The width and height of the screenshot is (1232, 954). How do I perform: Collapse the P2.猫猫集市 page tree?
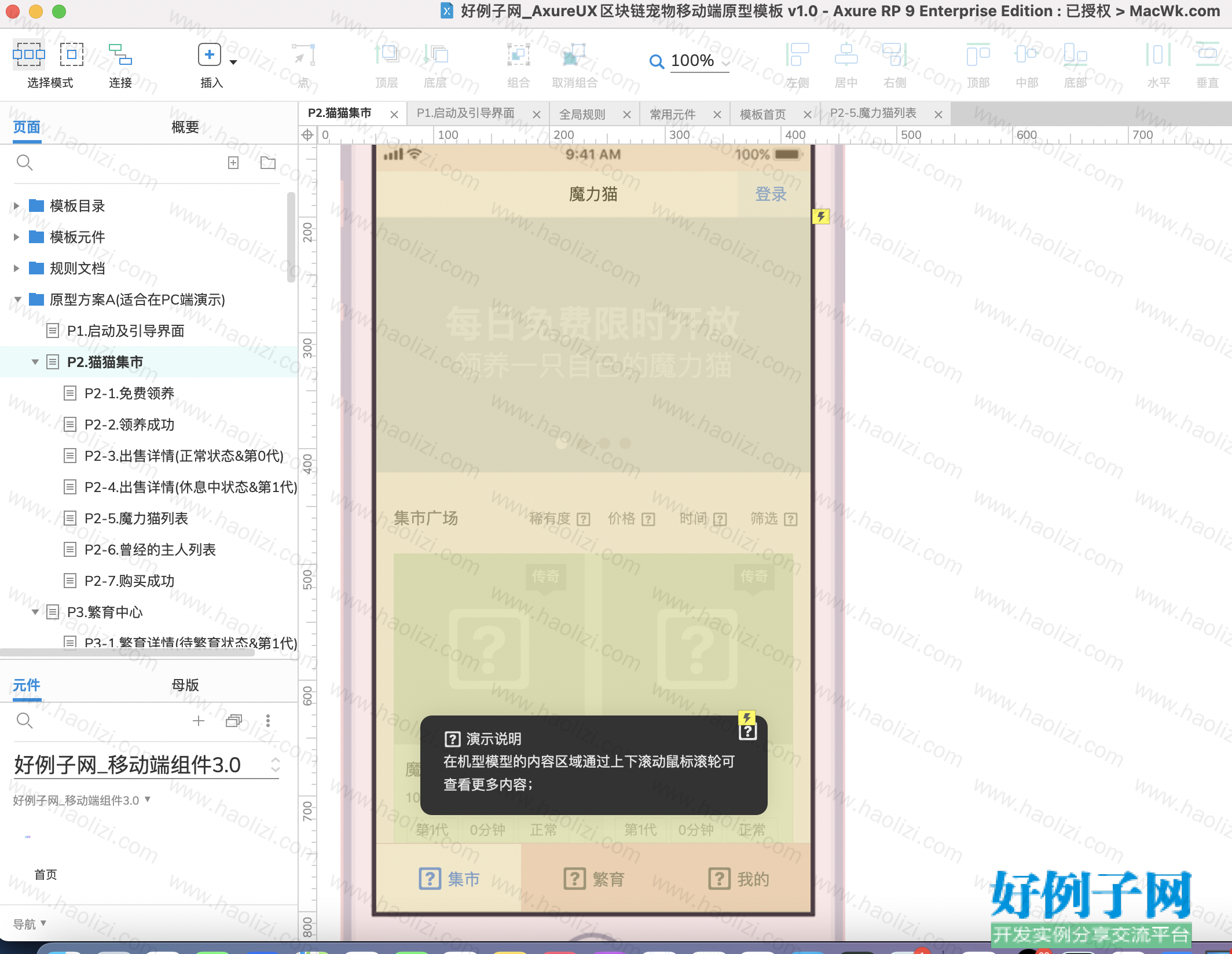(35, 362)
